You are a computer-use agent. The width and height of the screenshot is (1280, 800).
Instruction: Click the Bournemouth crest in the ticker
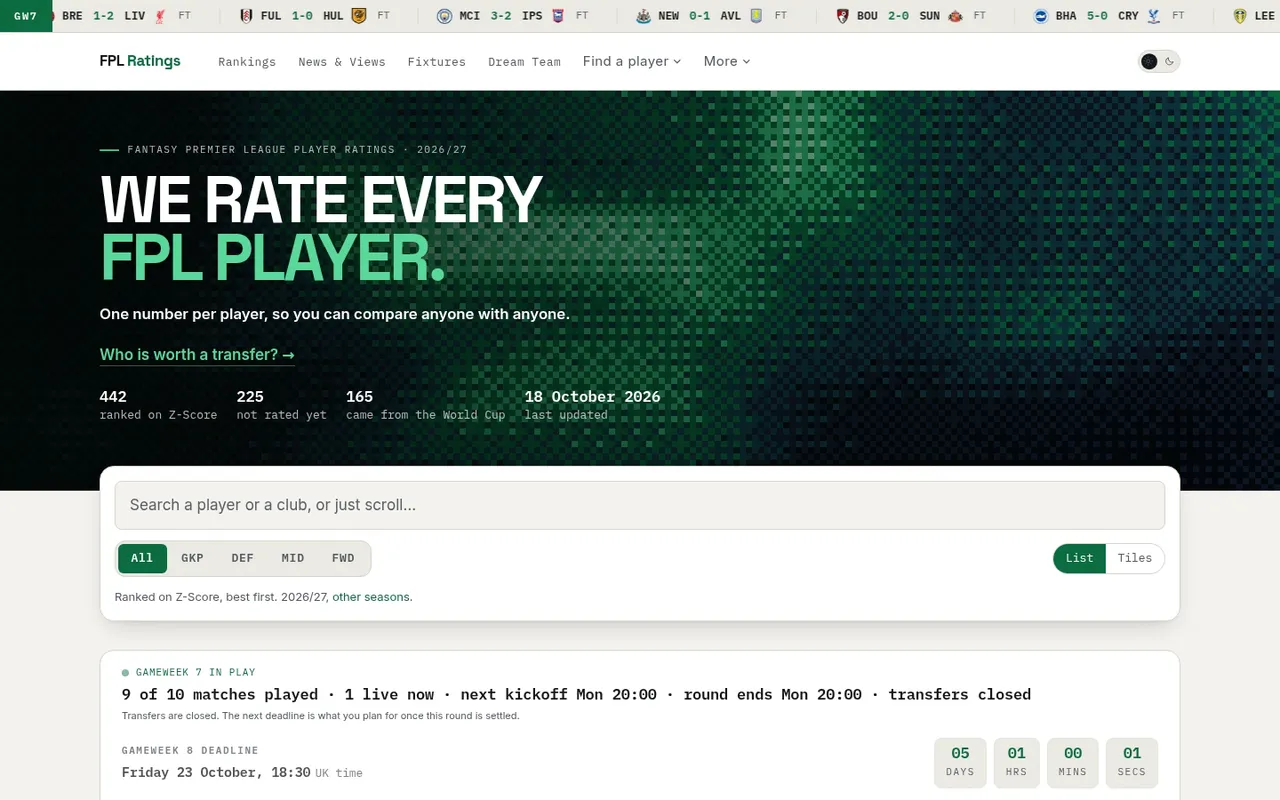point(843,16)
